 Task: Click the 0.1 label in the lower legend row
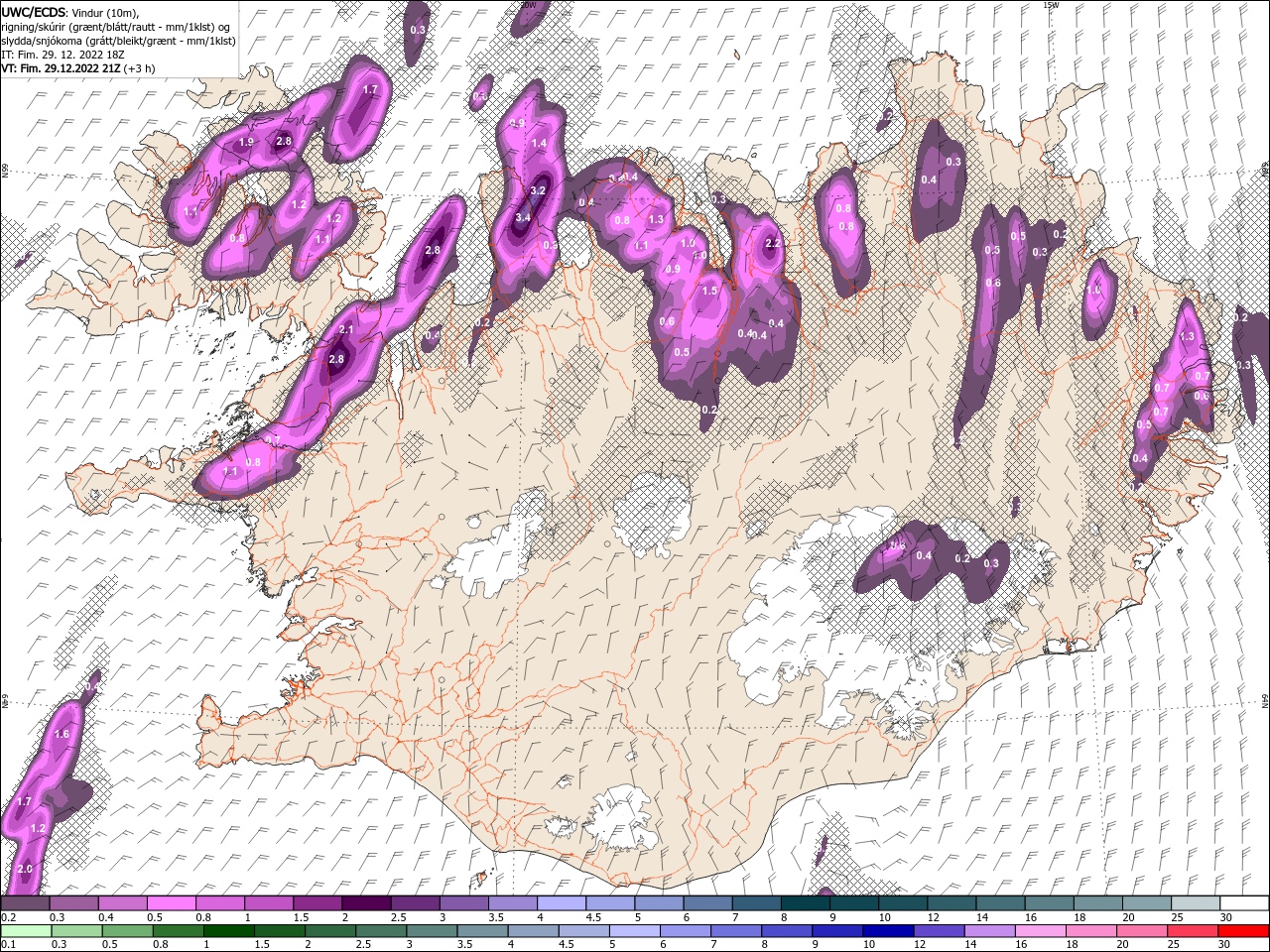point(7,945)
